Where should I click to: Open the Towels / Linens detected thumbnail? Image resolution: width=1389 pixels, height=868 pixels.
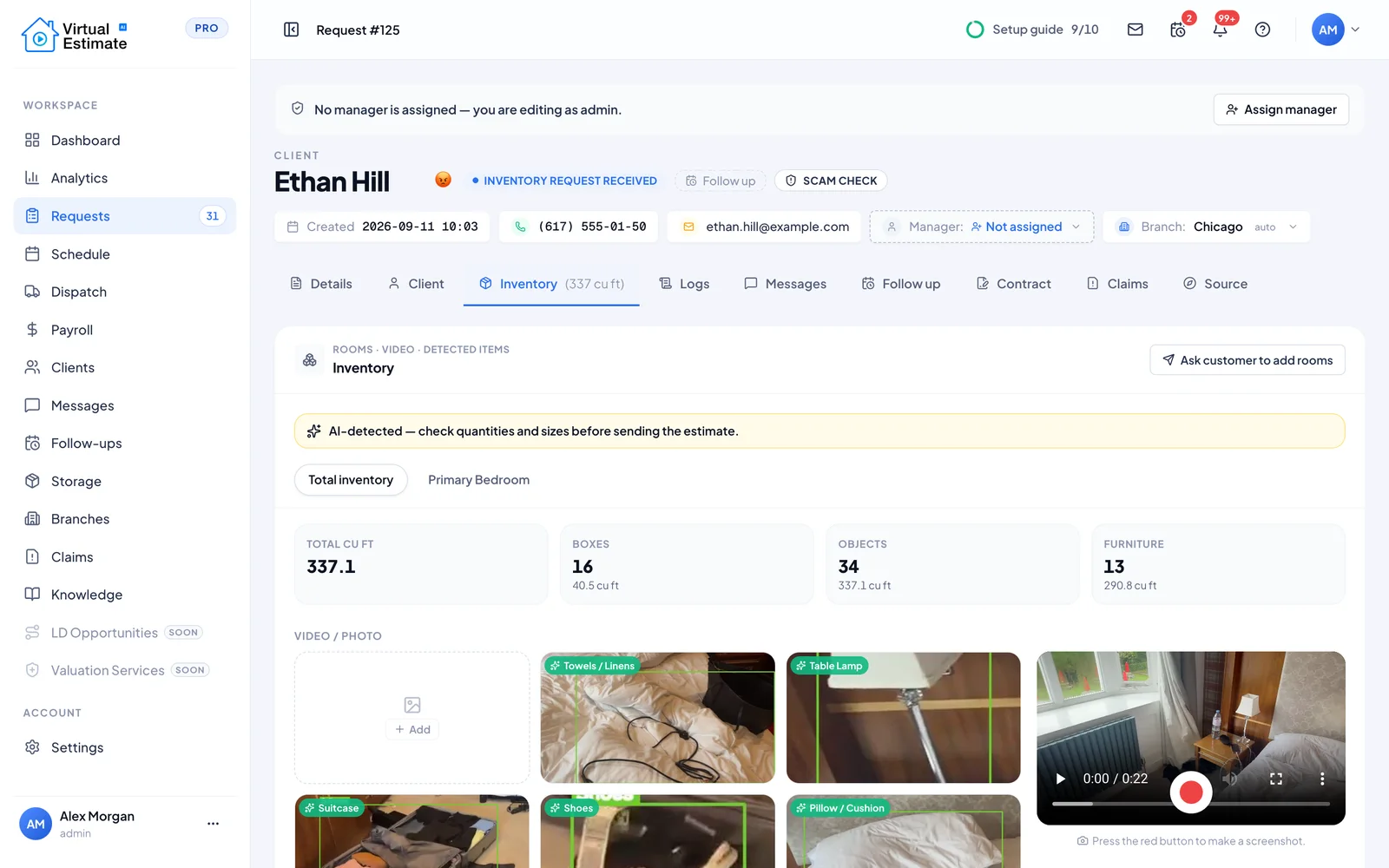(657, 718)
